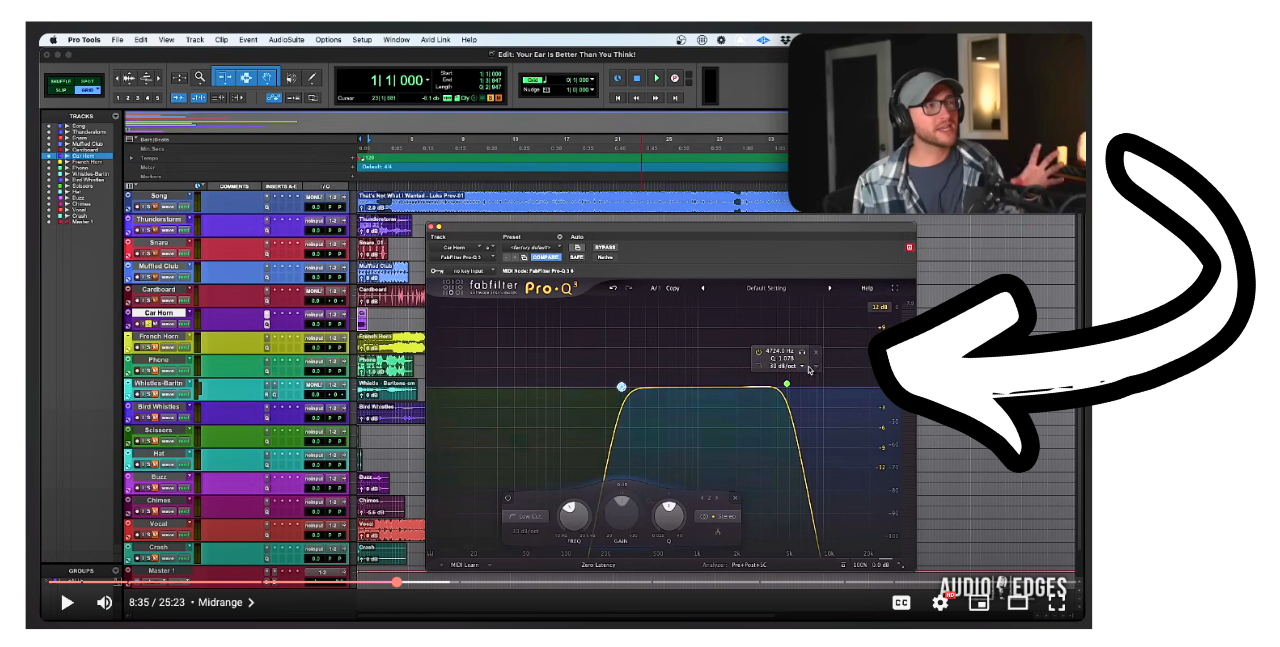Screen dimensions: 1280x647
Task: Open the Window menu
Action: (x=396, y=40)
